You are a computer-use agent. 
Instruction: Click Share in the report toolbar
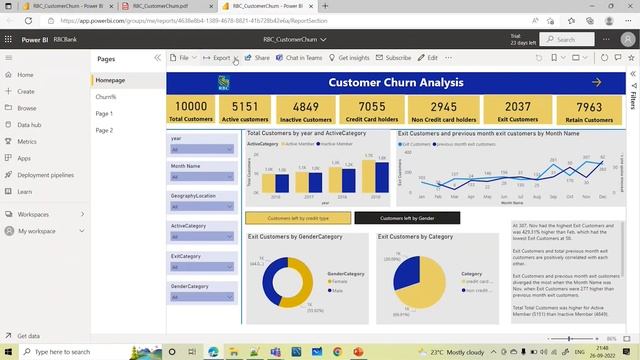(257, 58)
